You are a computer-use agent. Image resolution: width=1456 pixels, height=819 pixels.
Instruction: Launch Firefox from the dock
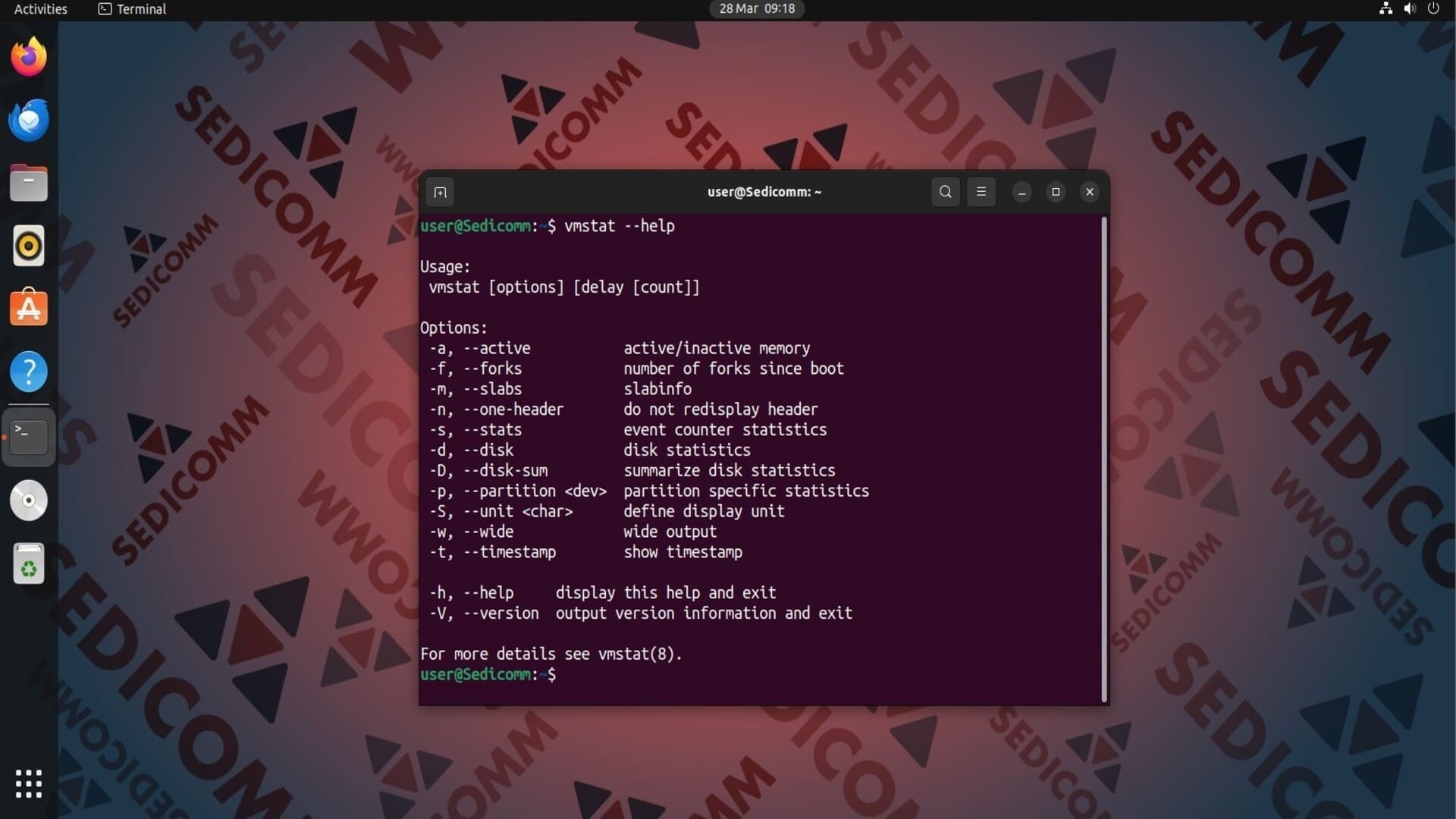[x=29, y=57]
